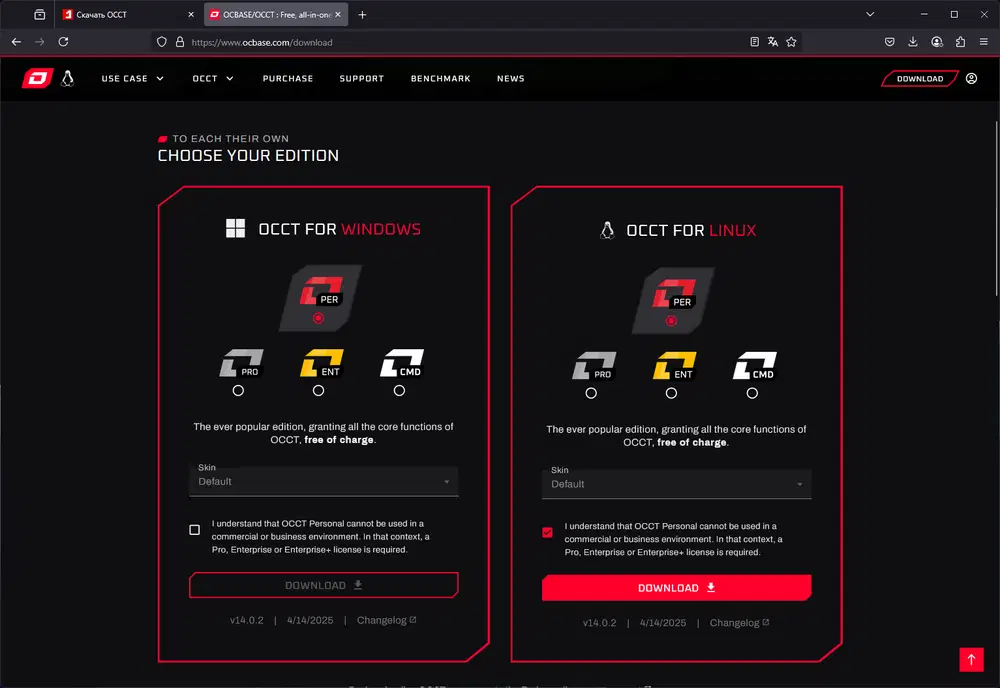Toggle reader view icon in the address bar
This screenshot has height=688, width=1000.
(x=754, y=42)
